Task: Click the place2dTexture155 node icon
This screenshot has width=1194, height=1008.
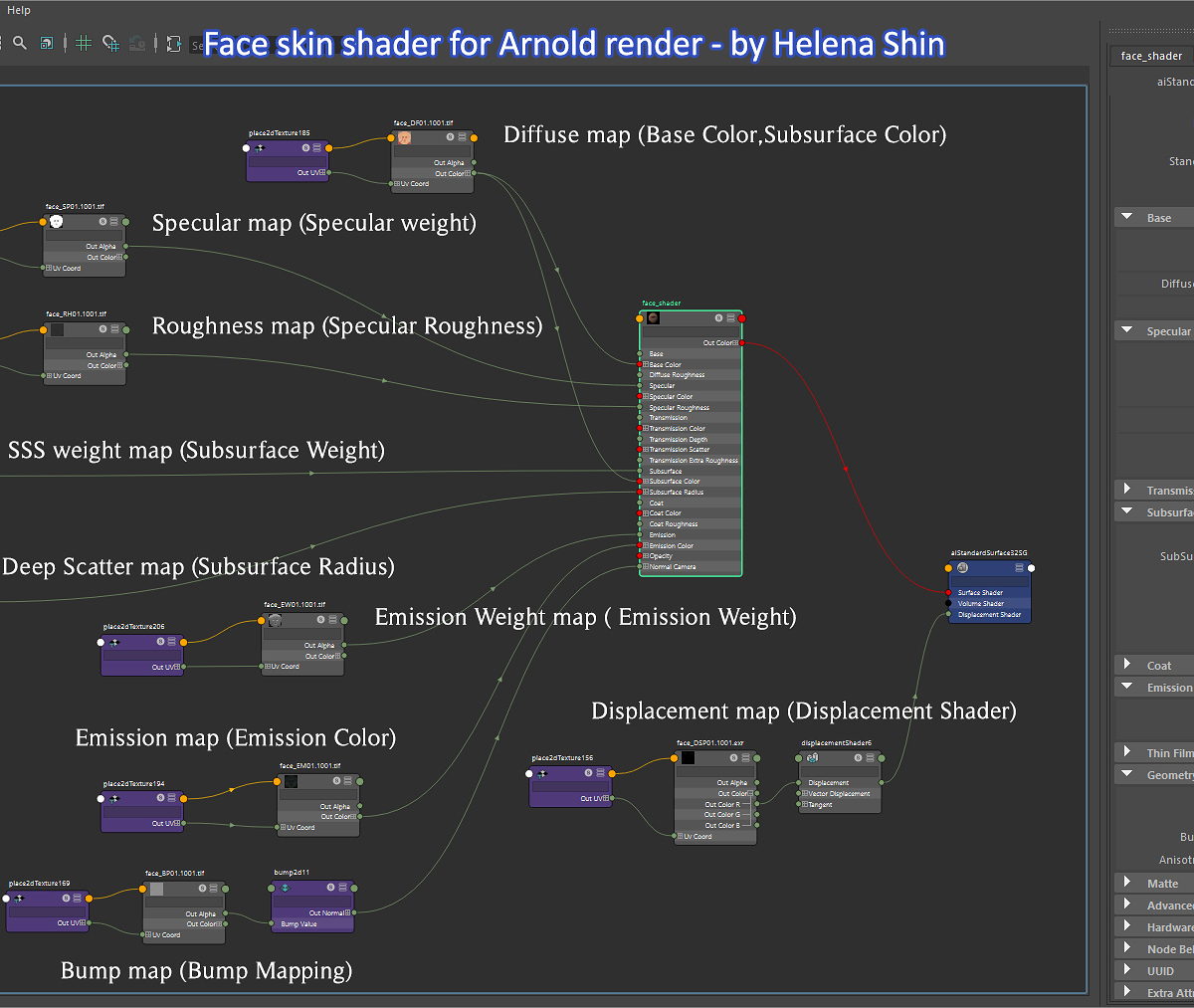Action: click(542, 773)
